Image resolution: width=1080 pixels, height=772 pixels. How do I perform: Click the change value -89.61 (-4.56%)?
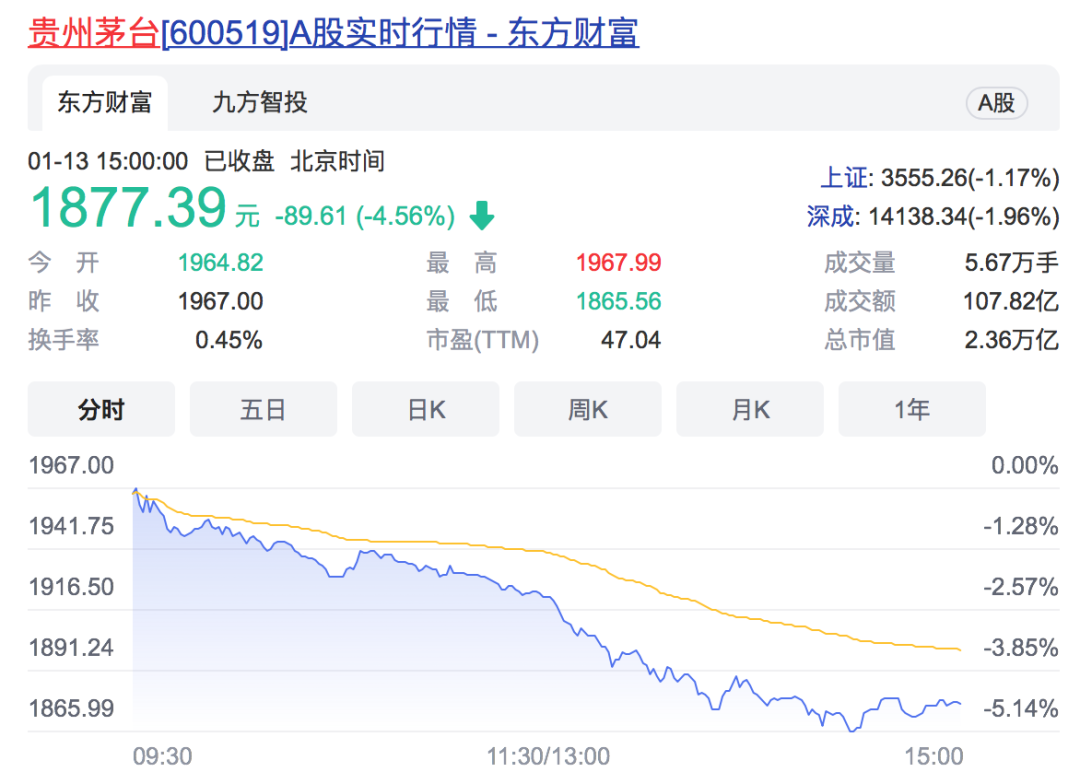(x=365, y=216)
